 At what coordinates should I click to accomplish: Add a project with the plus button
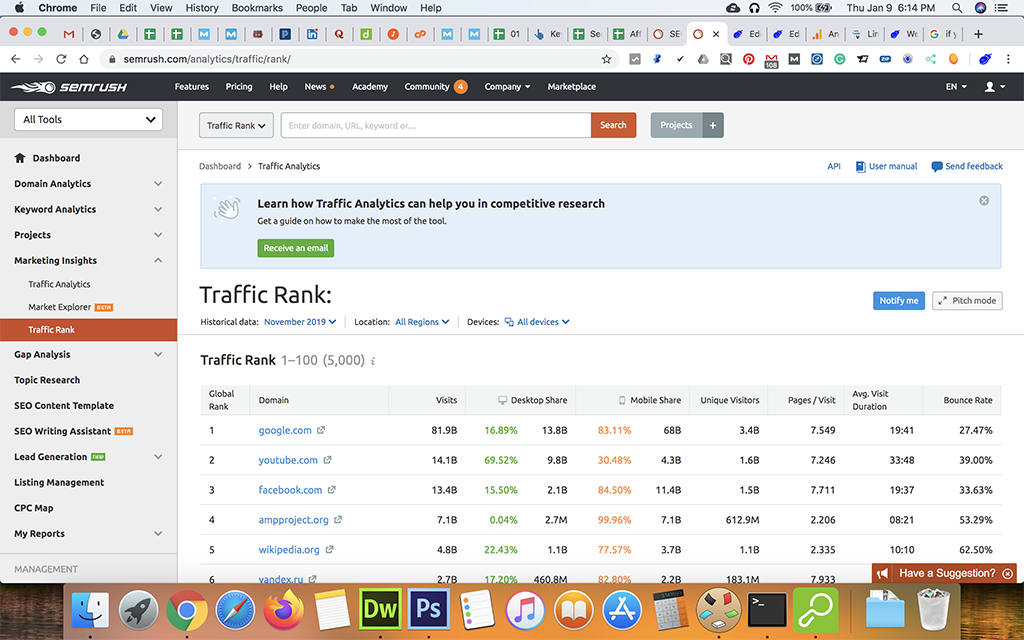point(712,125)
